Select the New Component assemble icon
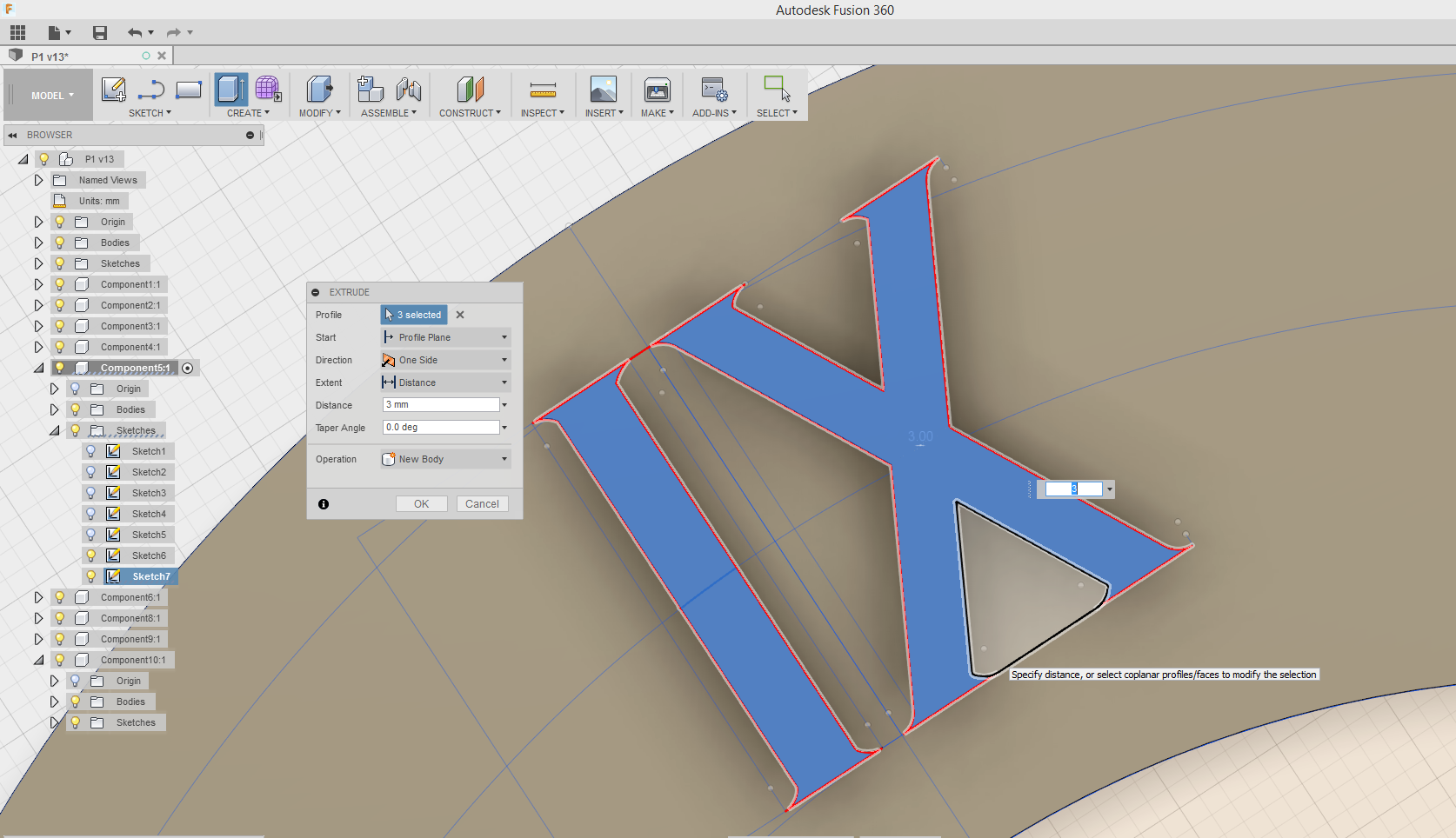The height and width of the screenshot is (838, 1456). click(371, 89)
